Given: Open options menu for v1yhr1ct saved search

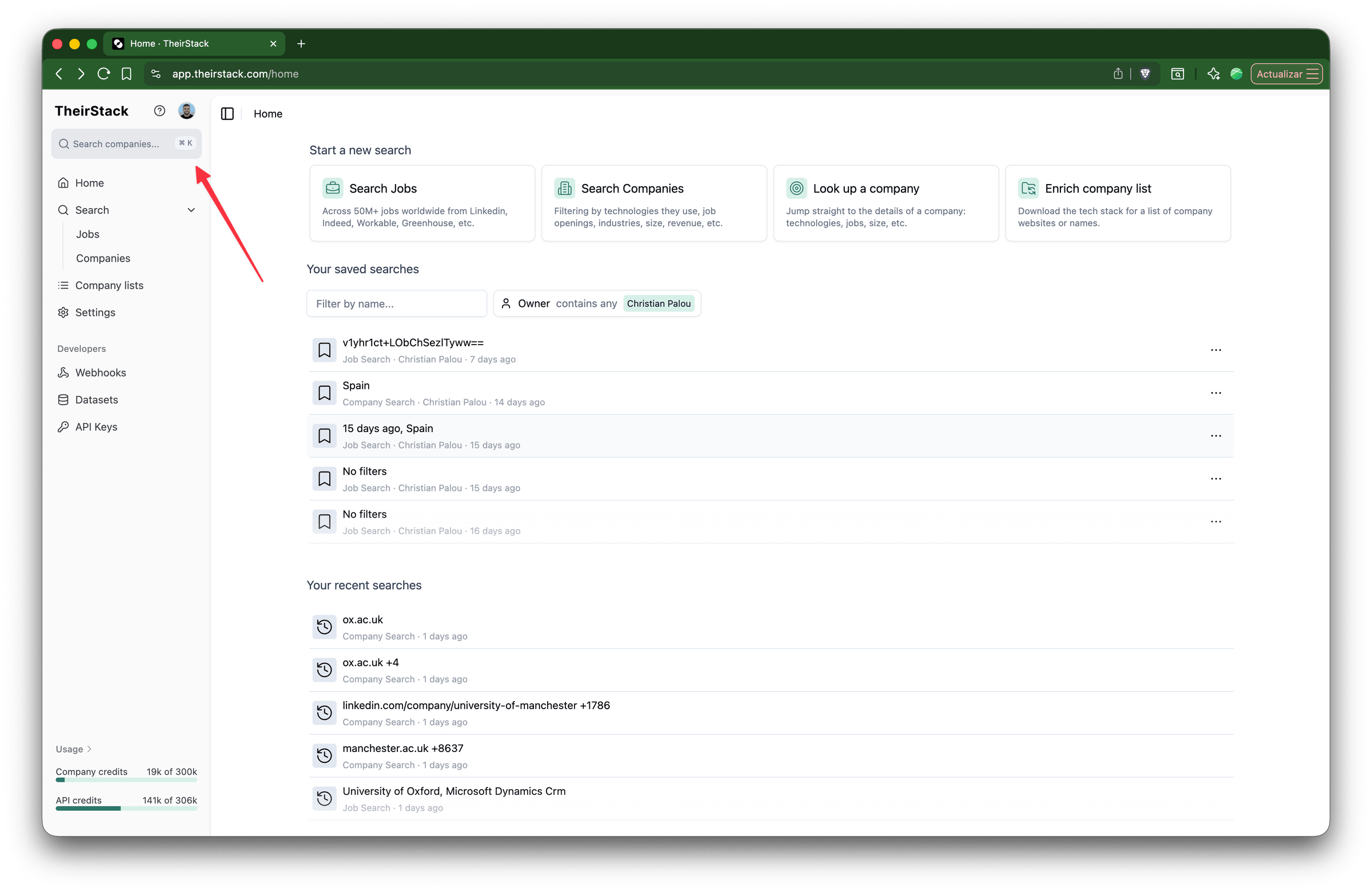Looking at the screenshot, I should (1216, 350).
